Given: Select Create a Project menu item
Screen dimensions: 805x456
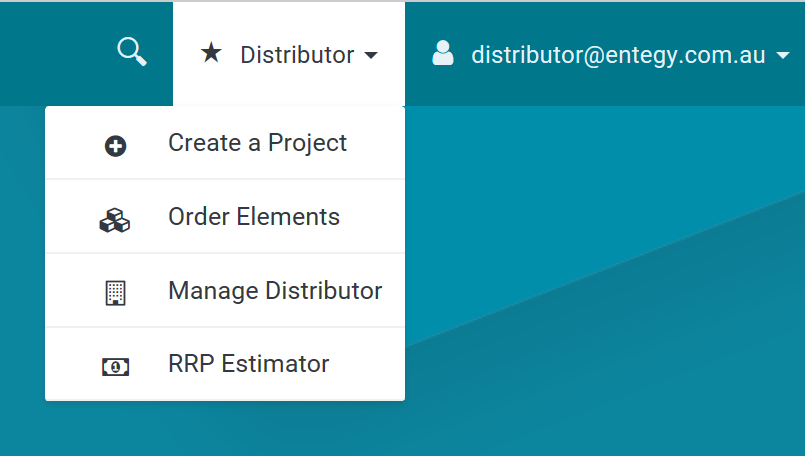Looking at the screenshot, I should (225, 143).
